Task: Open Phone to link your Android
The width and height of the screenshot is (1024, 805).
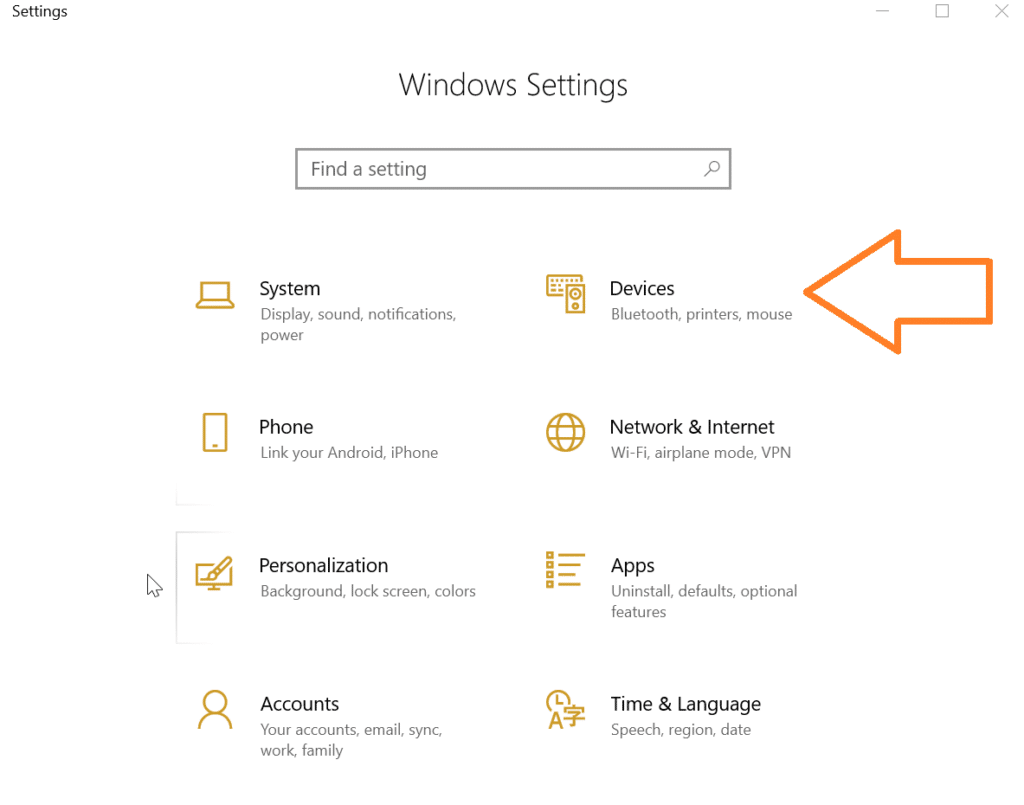Action: 286,426
